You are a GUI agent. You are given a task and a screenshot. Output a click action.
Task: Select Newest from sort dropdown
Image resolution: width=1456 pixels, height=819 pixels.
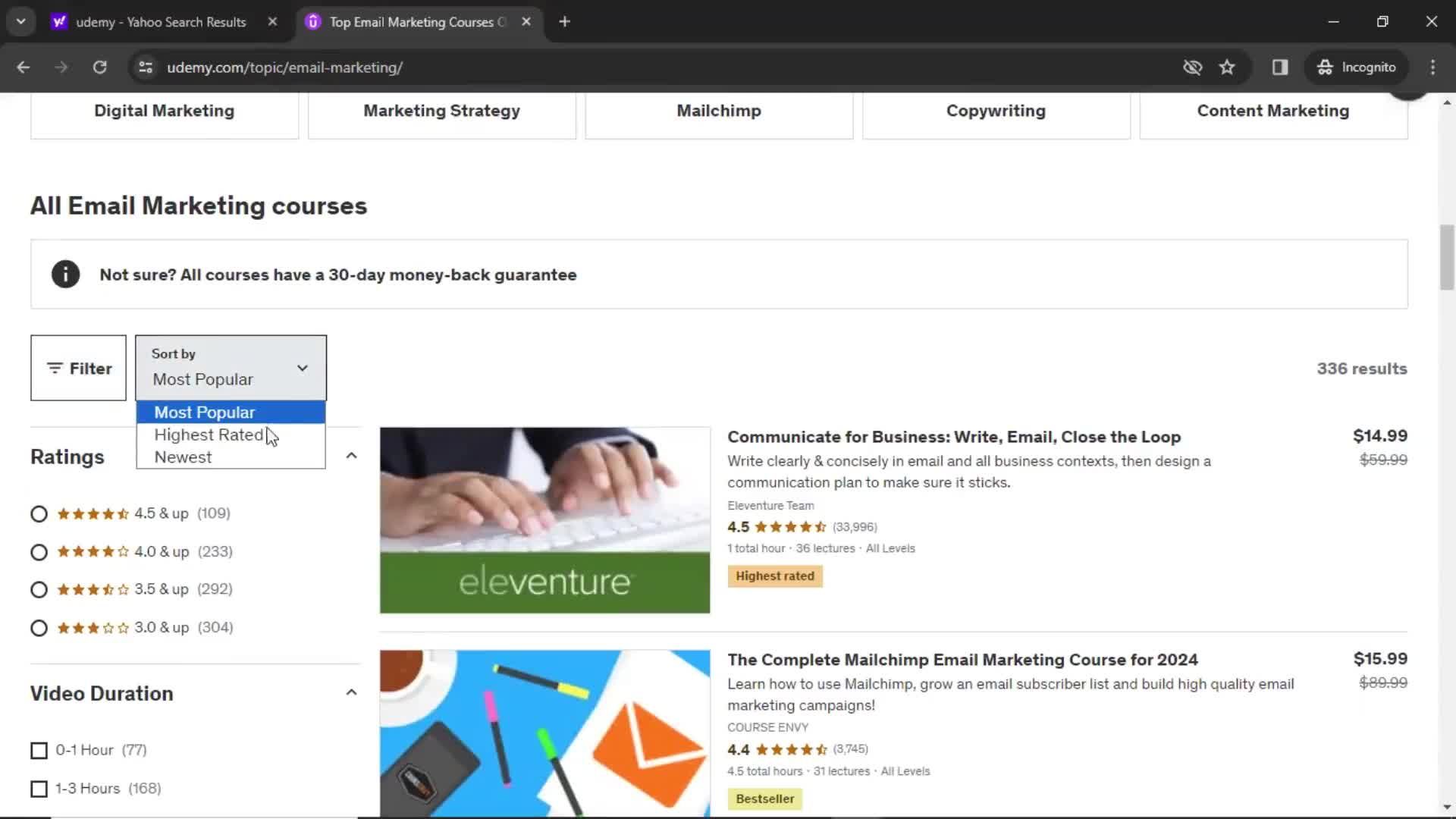[183, 457]
